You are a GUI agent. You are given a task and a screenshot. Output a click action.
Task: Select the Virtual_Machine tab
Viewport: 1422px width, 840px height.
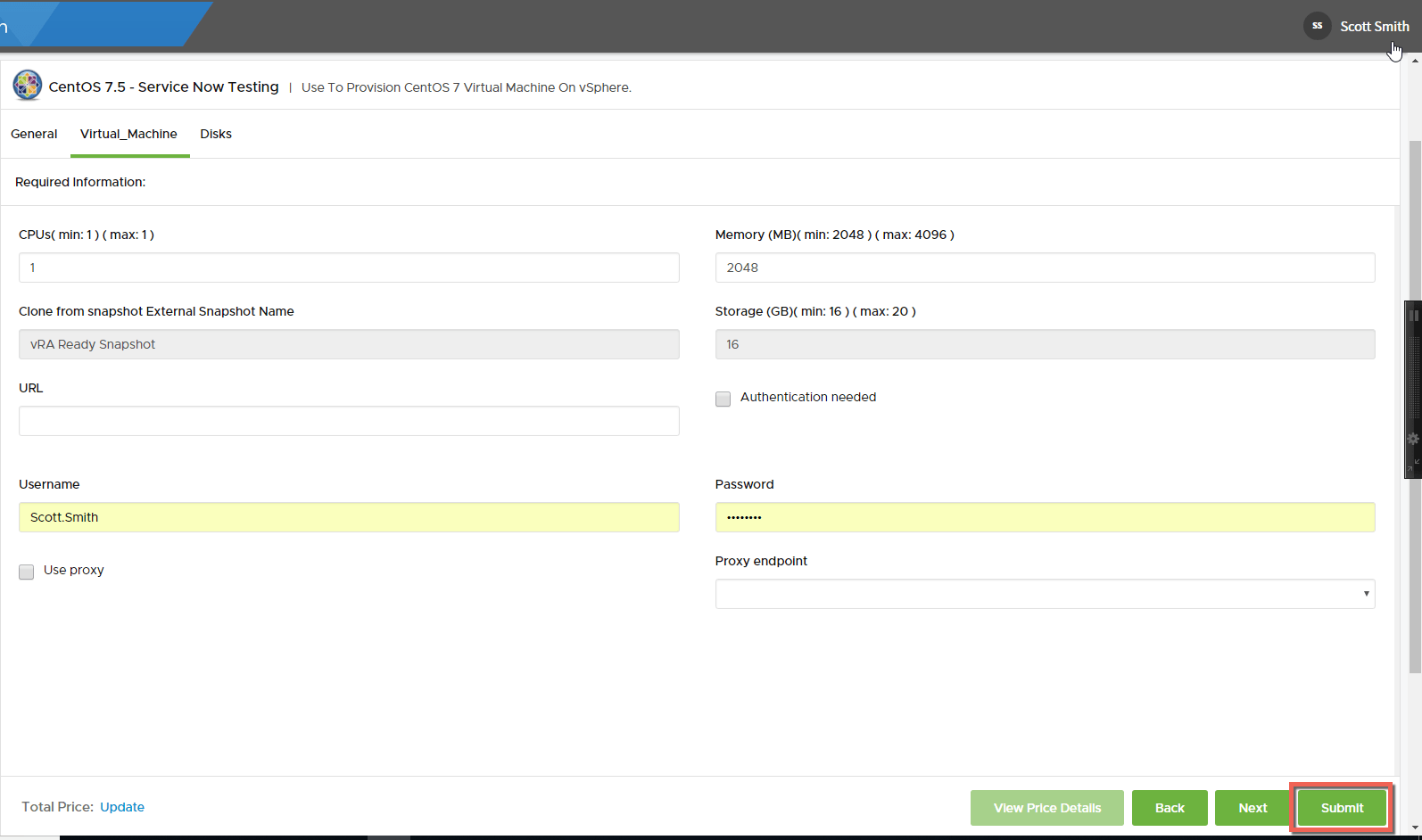pyautogui.click(x=128, y=134)
